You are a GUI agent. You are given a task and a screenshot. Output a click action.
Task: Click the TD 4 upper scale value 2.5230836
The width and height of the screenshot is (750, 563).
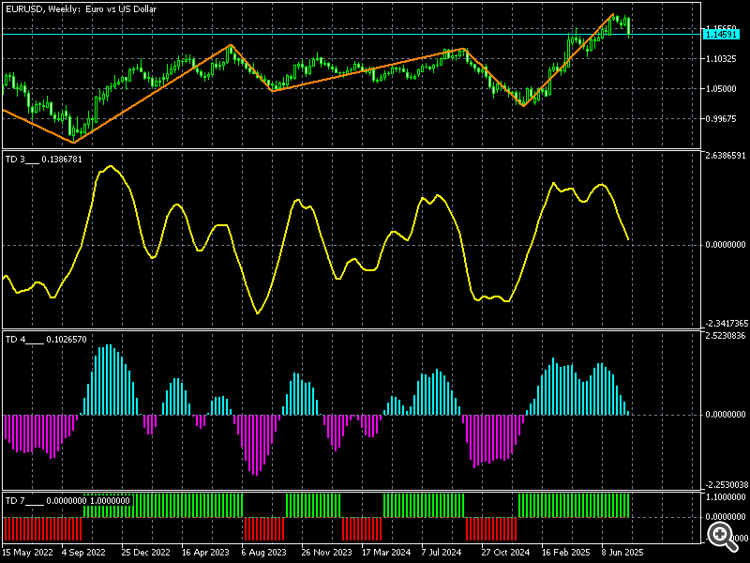point(725,336)
